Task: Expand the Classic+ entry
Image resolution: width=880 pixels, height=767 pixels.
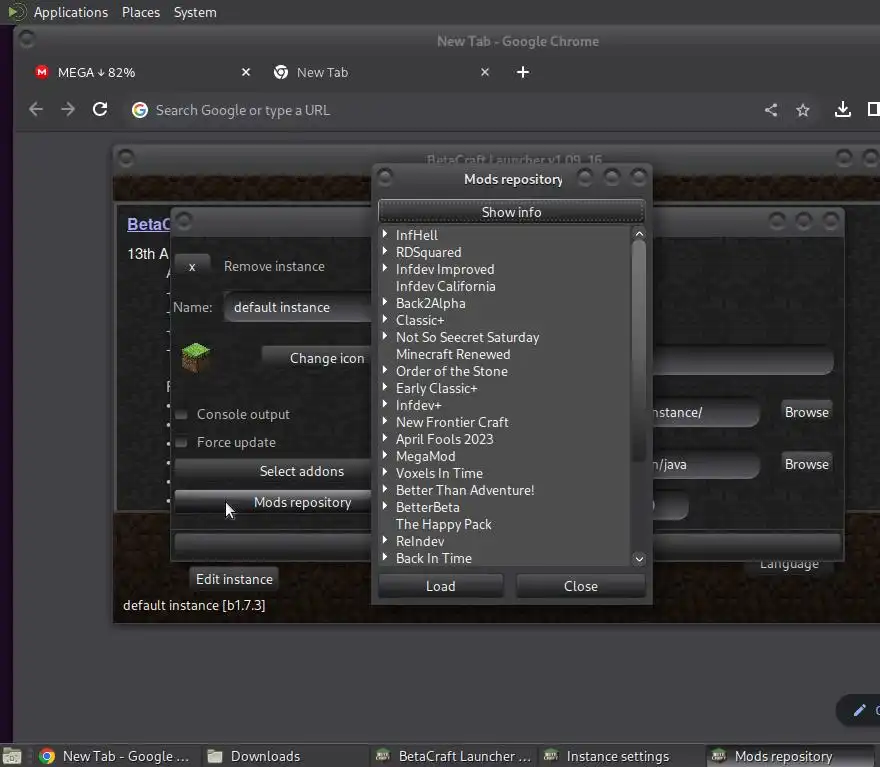Action: [x=385, y=319]
